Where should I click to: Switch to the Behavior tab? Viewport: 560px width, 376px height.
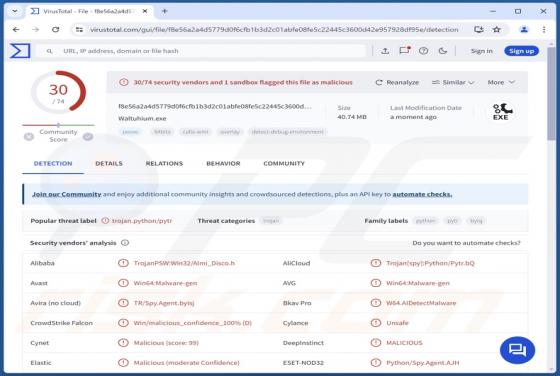[223, 164]
